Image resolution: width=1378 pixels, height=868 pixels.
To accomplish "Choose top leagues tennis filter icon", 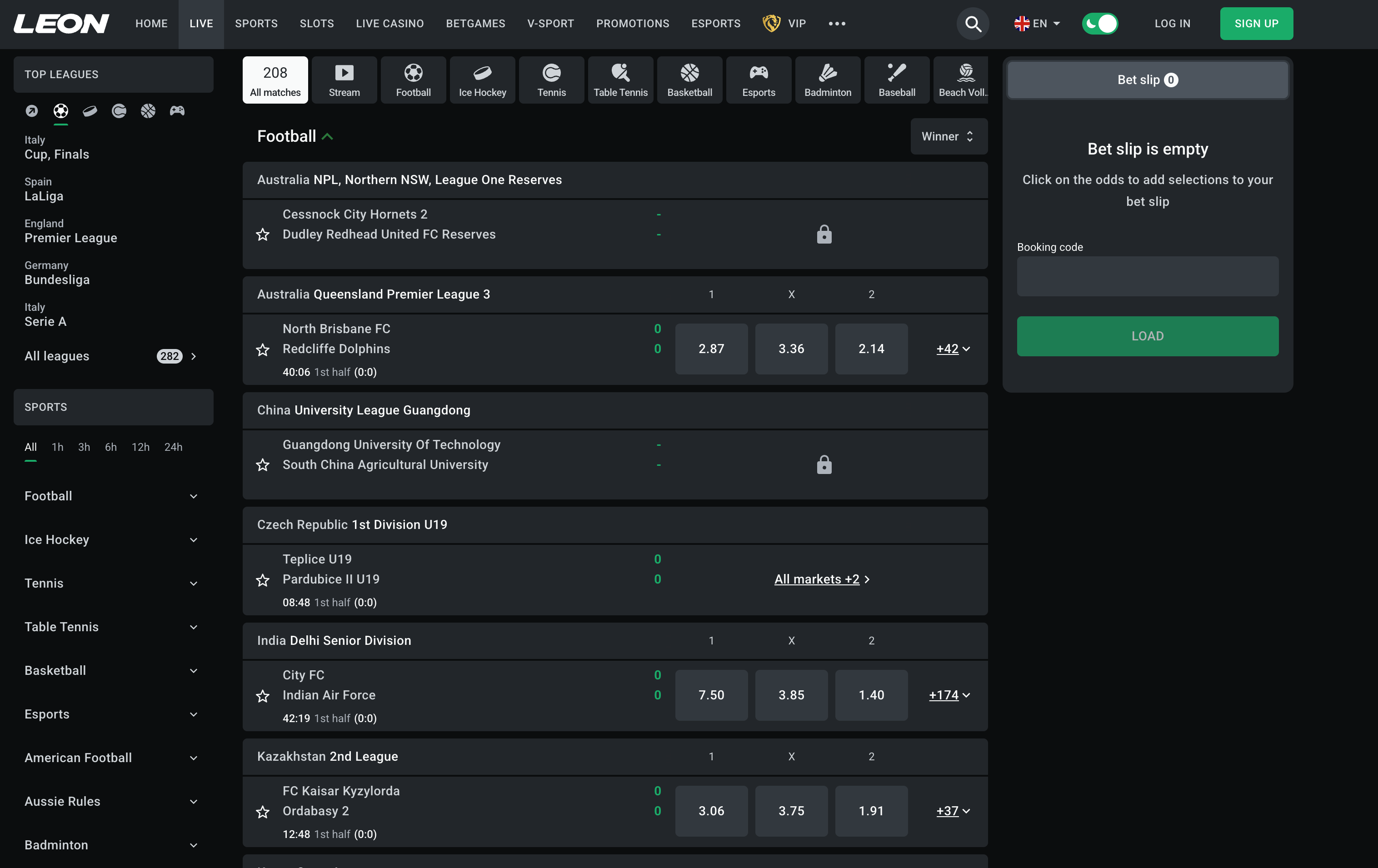I will click(119, 110).
